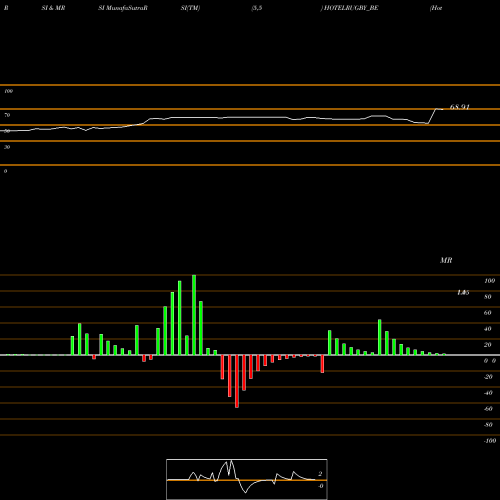Open the mini overview chart thumbnail
Image resolution: width=500 pixels, height=500 pixels.
247,479
